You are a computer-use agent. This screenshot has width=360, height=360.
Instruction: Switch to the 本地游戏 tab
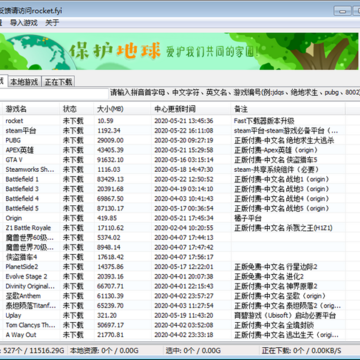coord(24,82)
